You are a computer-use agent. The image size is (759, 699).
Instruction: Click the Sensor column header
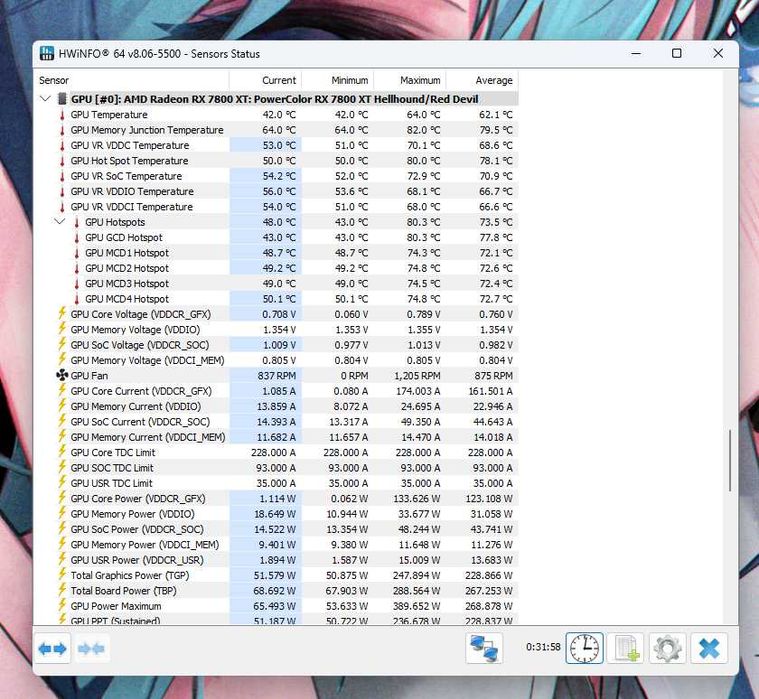tap(132, 80)
